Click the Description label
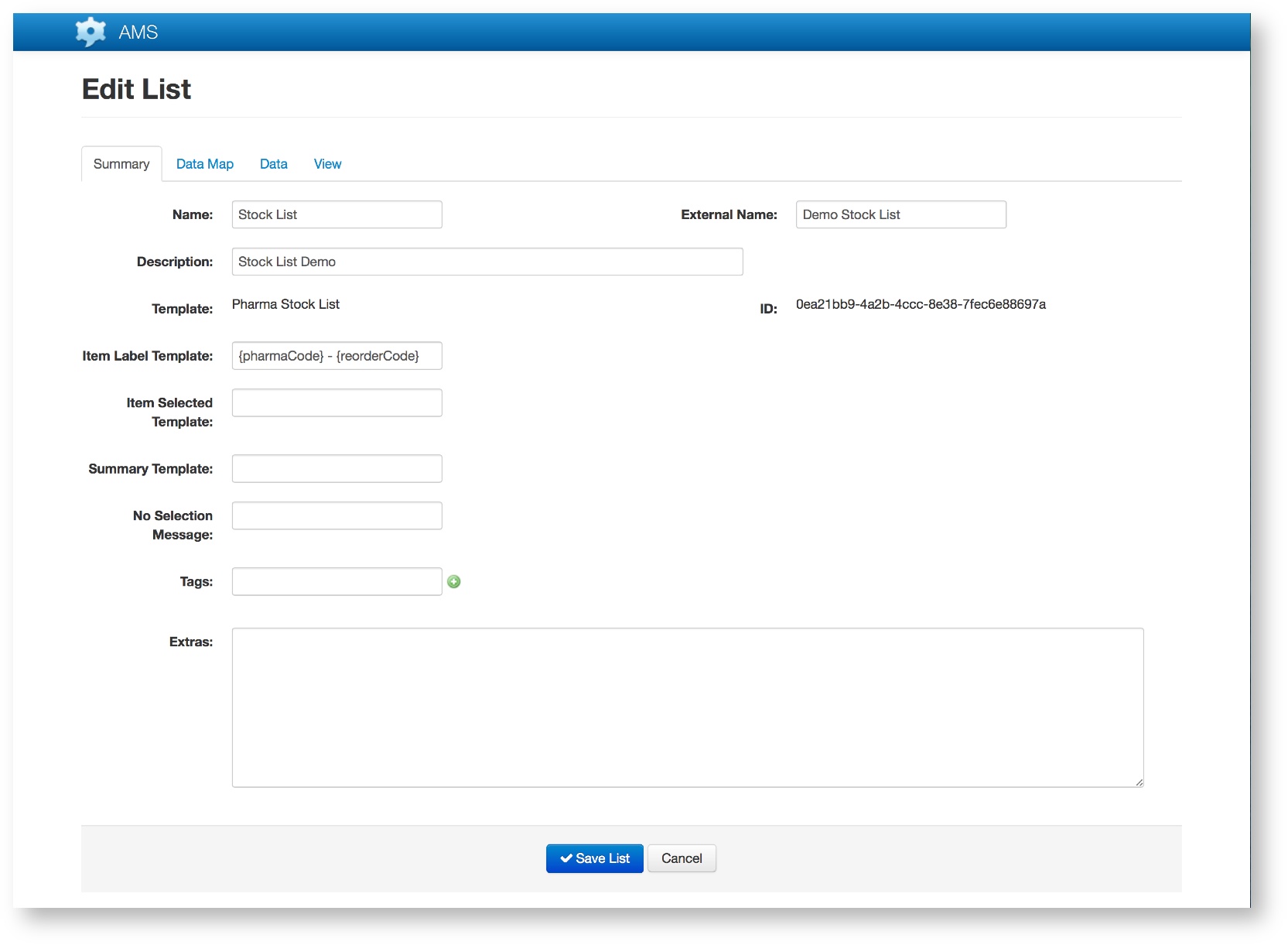Viewport: 1288px width, 945px height. (x=175, y=262)
